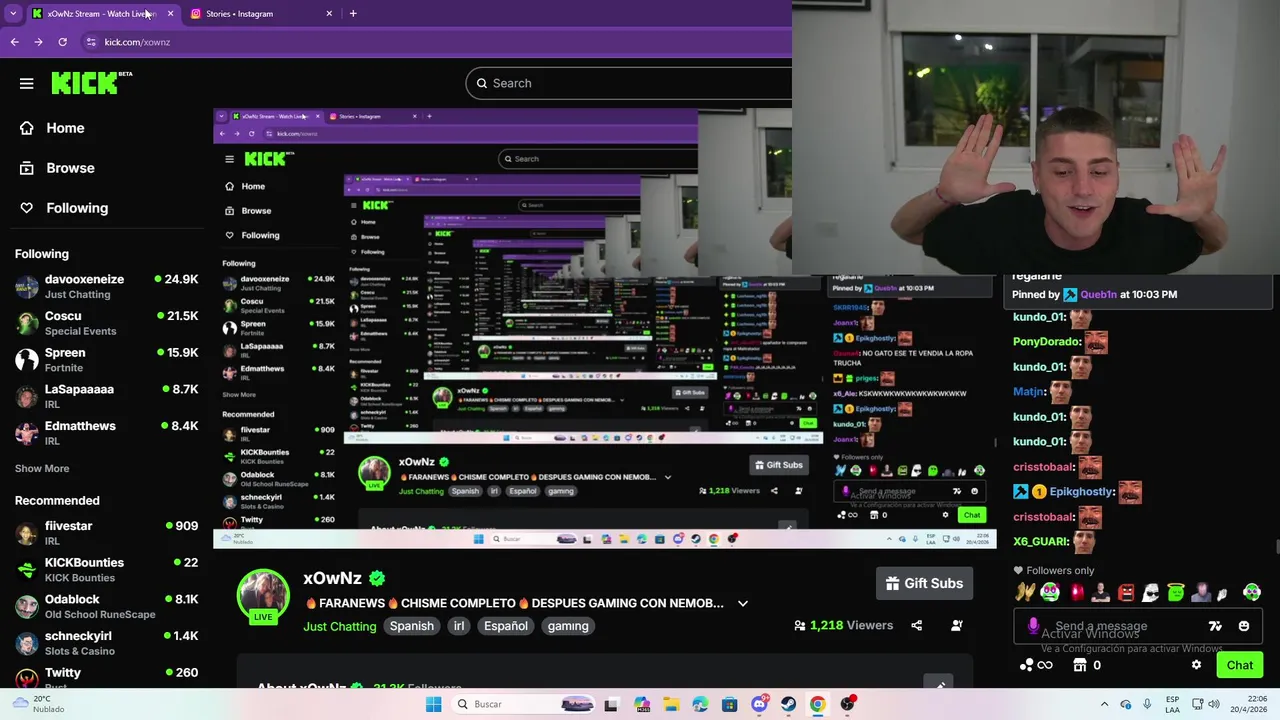Open schneckyirl recommended channel
1280x720 pixels.
[106, 643]
